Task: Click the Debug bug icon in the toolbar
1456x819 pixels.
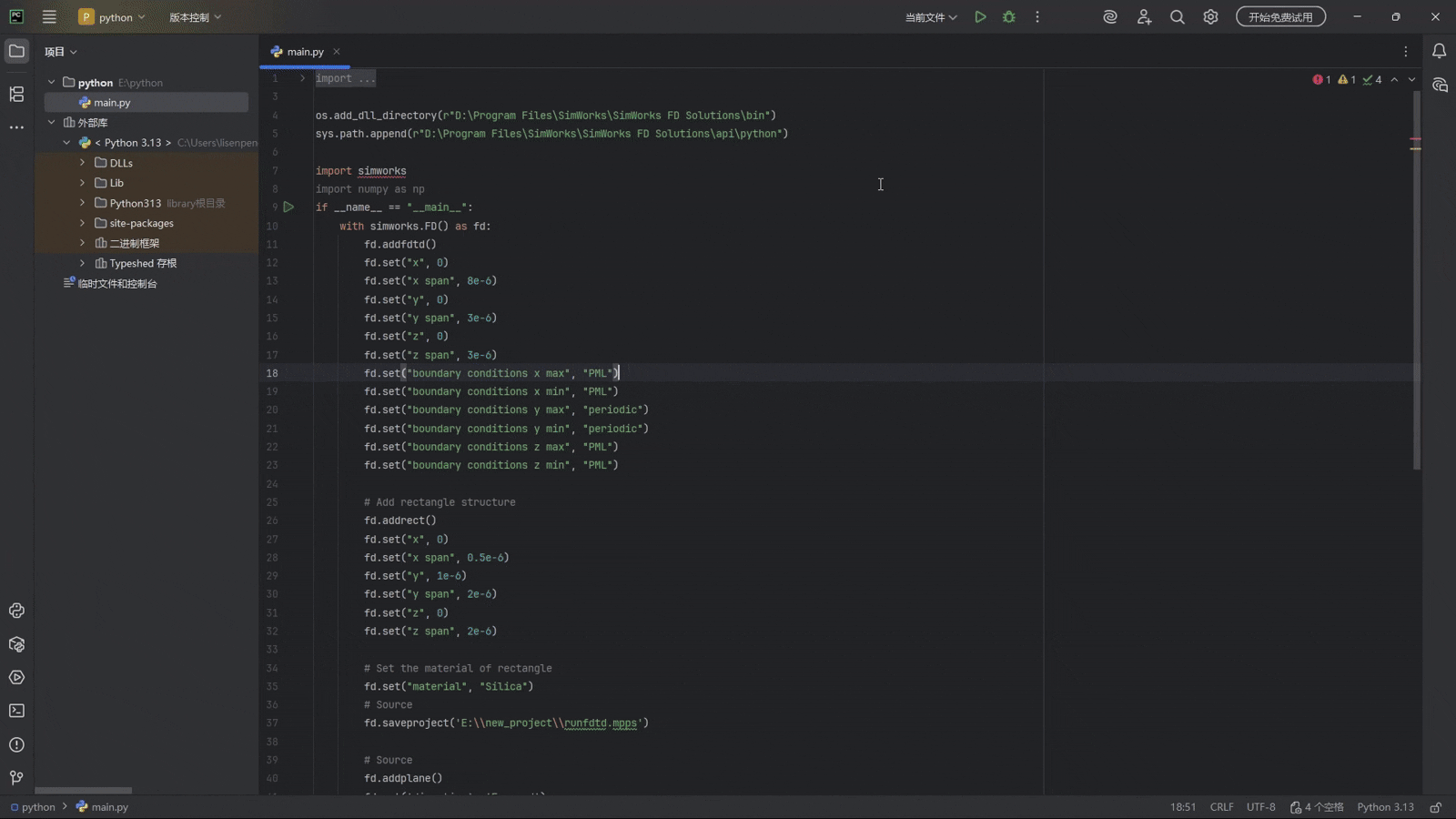Action: [1008, 17]
